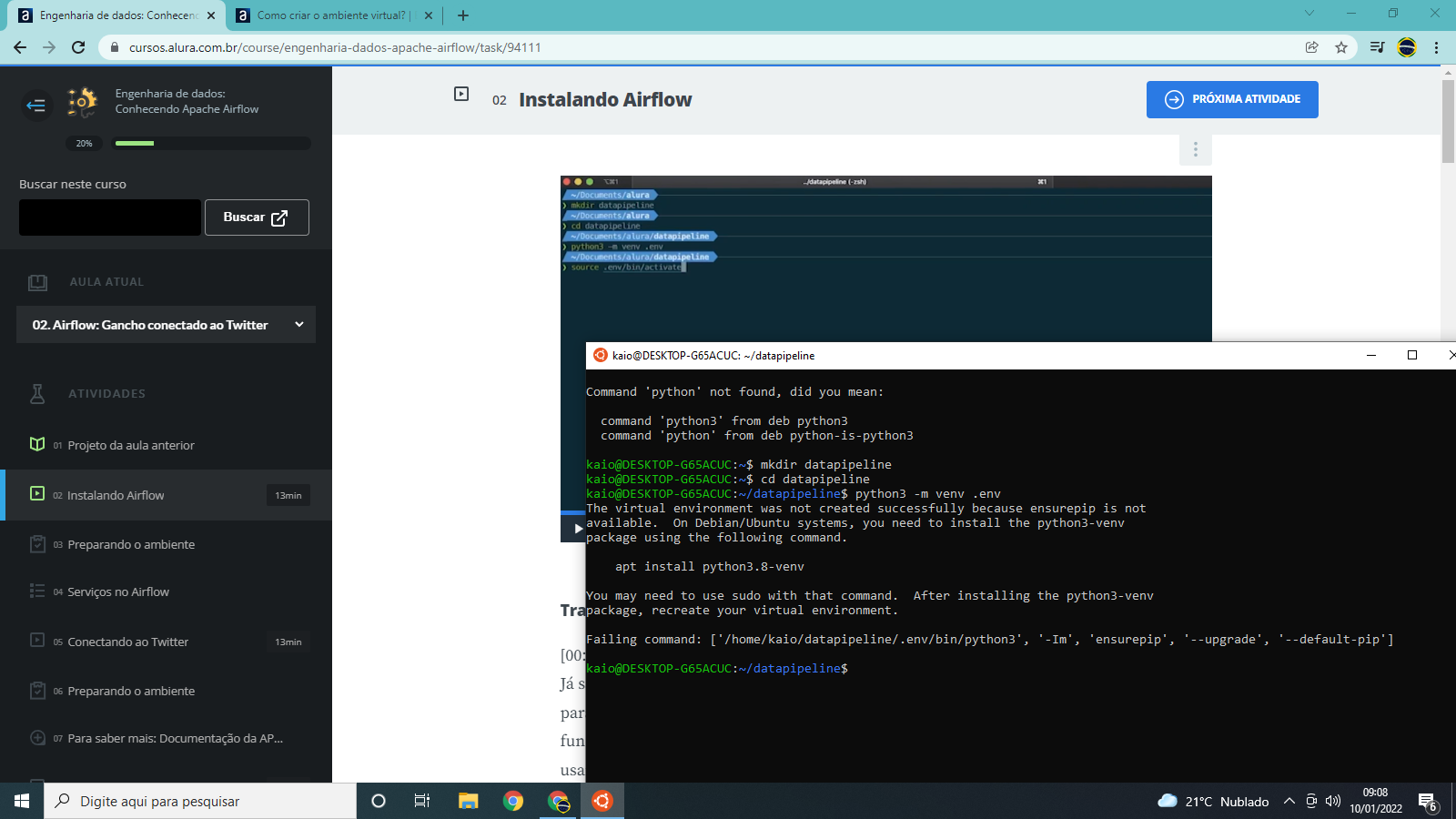Select activity 02 Instalando Airflow
Screen dimensions: 1456x819
166,495
